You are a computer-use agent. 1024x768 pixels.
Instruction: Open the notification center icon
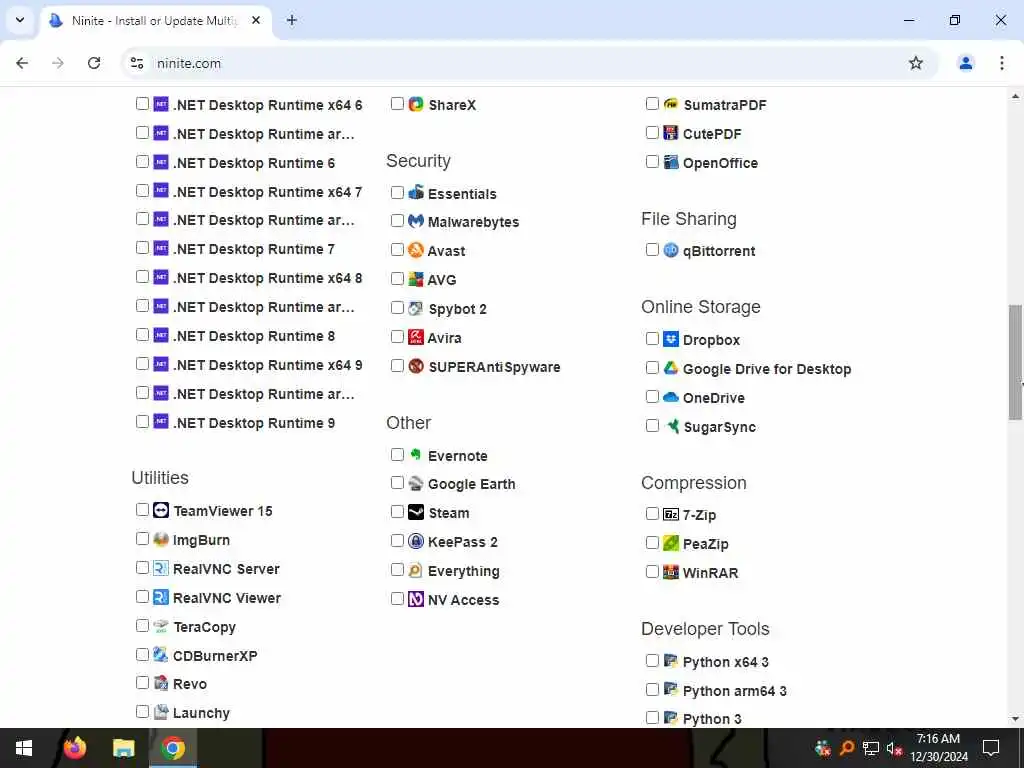click(x=991, y=748)
